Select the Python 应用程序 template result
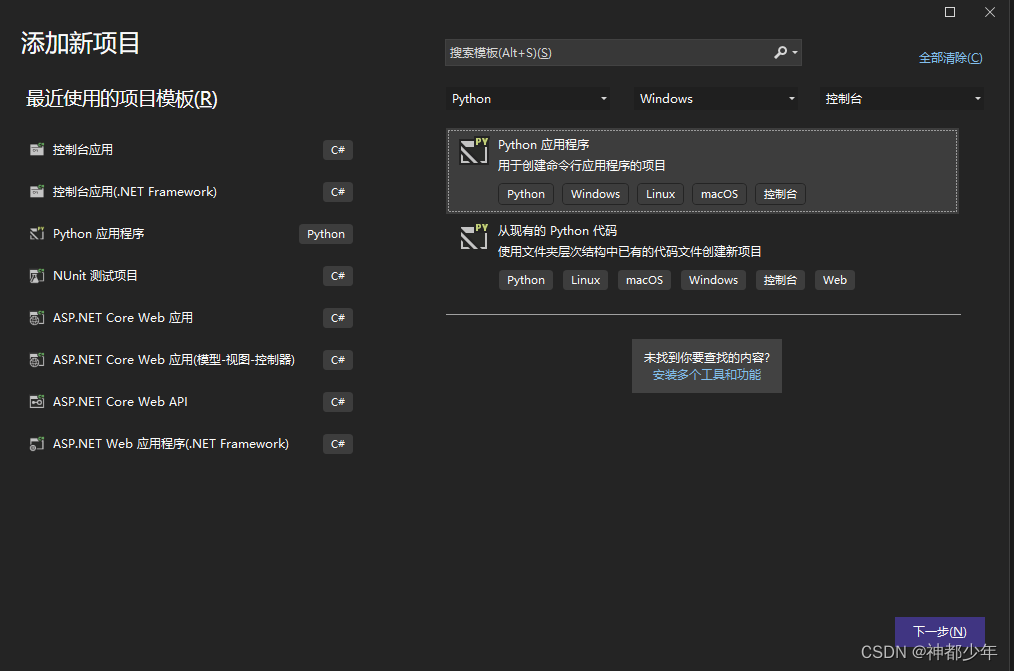The height and width of the screenshot is (671, 1014). [x=702, y=171]
